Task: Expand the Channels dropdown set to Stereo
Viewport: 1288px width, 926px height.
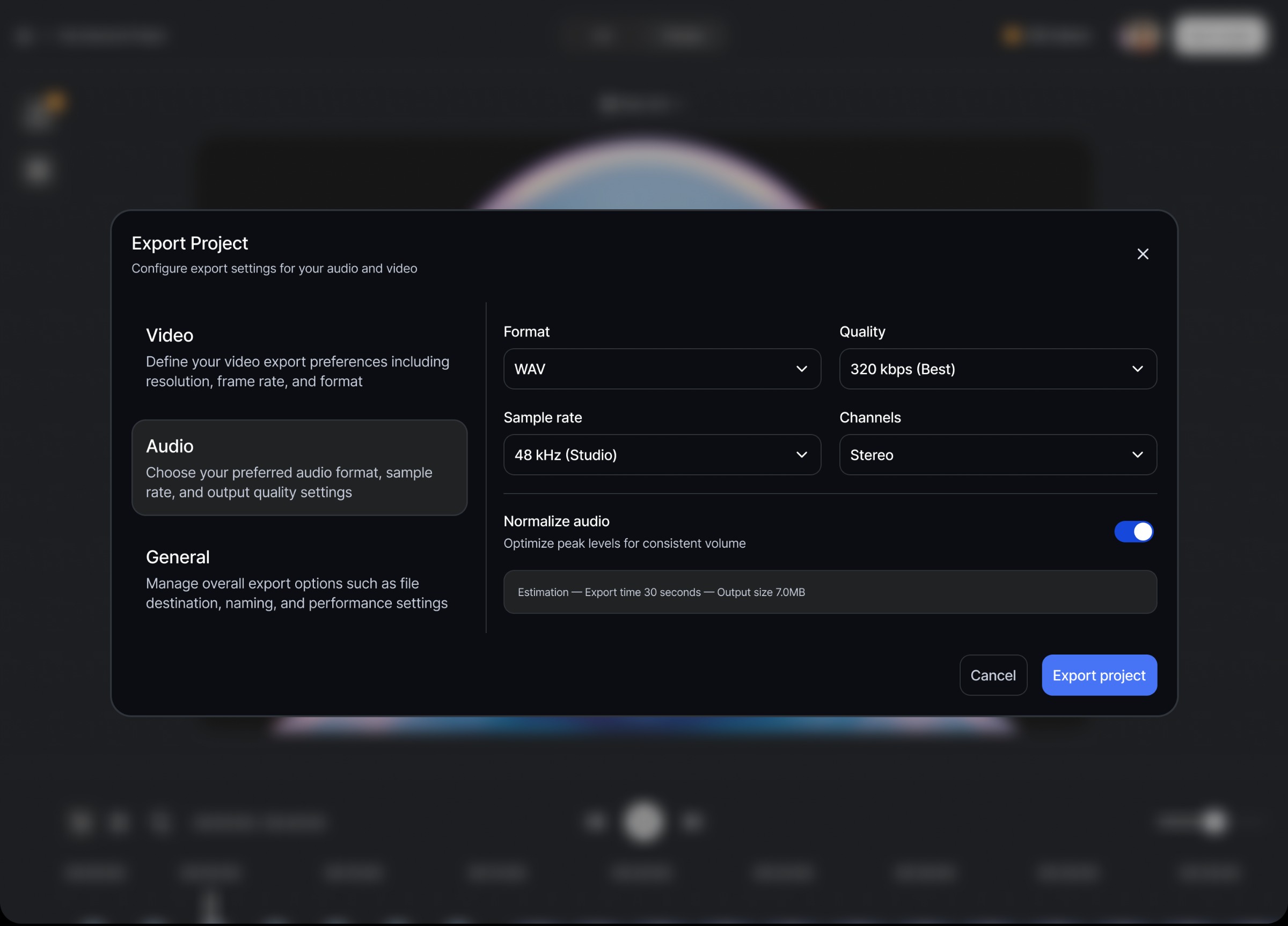Action: click(x=997, y=455)
